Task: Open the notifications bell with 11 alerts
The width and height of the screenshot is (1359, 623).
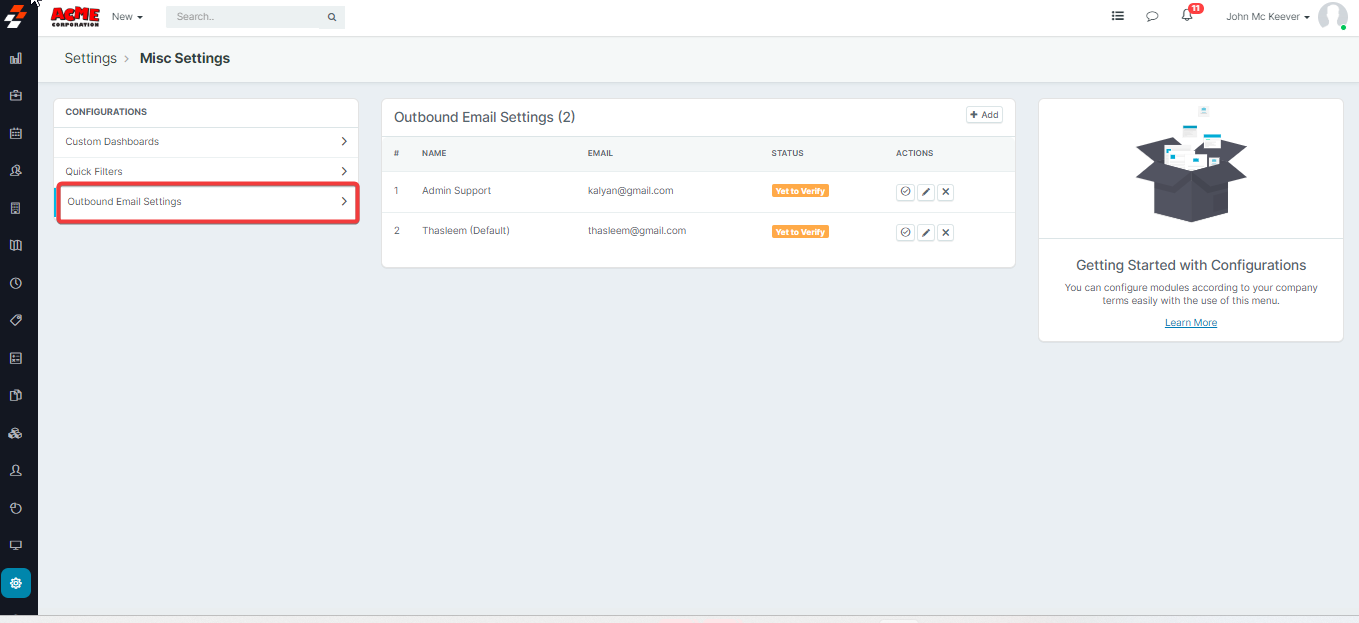Action: [x=1187, y=16]
